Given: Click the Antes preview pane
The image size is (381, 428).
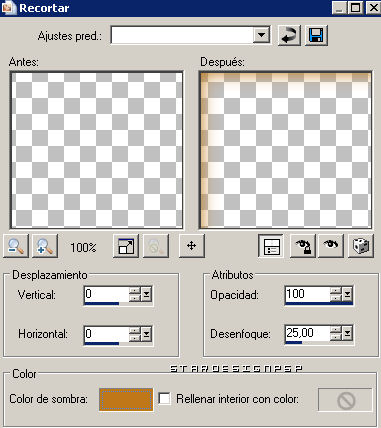Looking at the screenshot, I should [x=96, y=150].
